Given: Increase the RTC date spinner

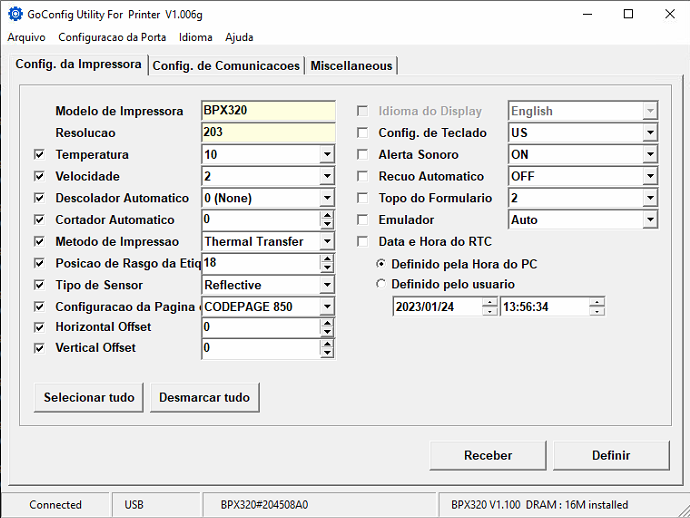Looking at the screenshot, I should [x=489, y=303].
